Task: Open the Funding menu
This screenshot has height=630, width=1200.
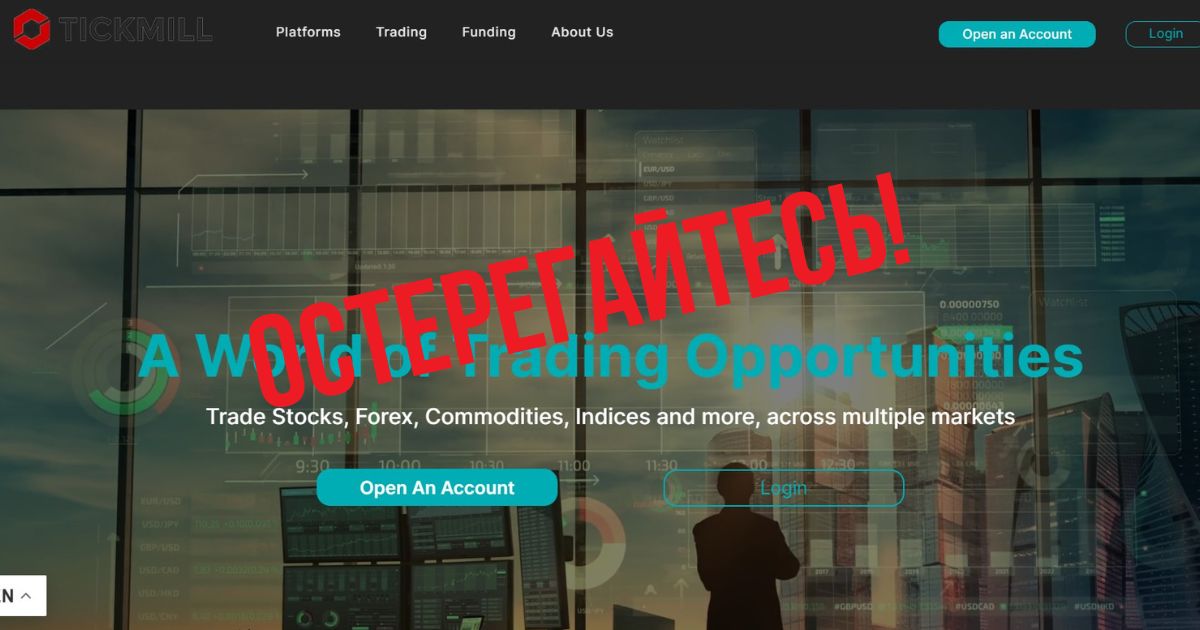Action: click(489, 32)
